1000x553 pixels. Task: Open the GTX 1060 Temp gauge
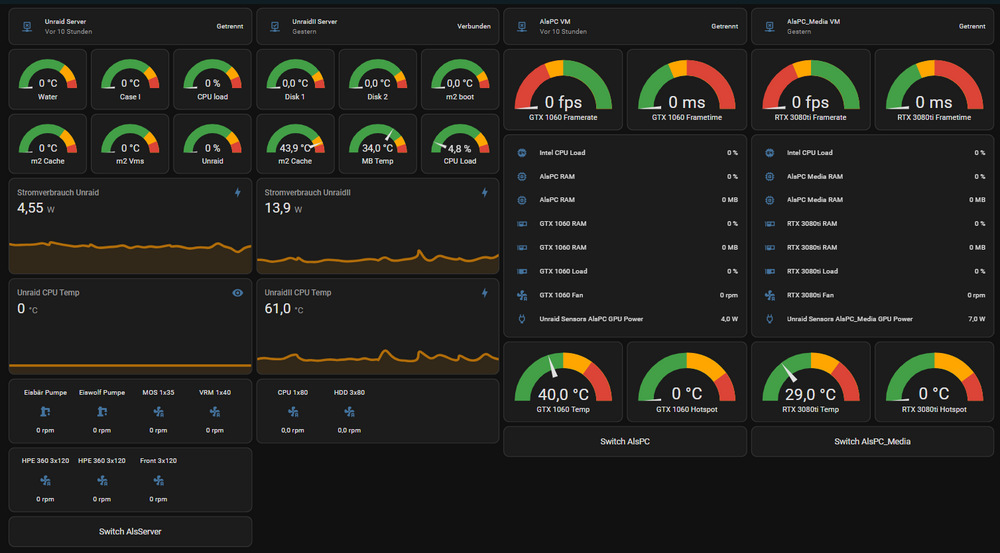tap(563, 381)
